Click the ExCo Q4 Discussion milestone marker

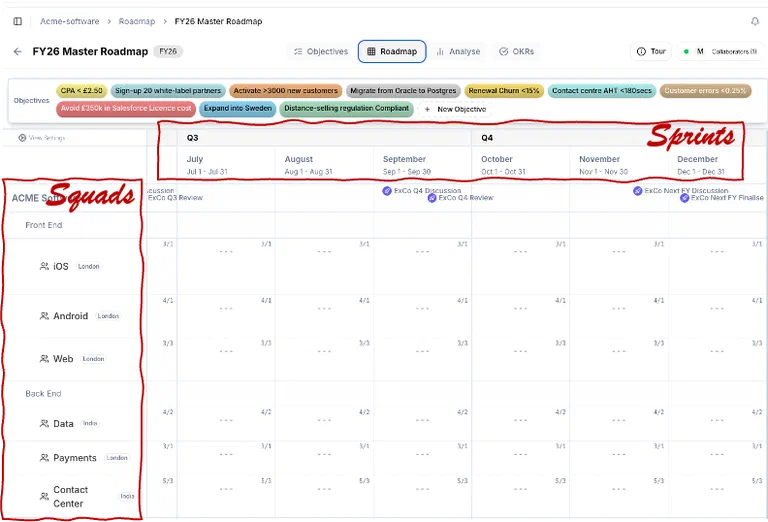click(387, 190)
